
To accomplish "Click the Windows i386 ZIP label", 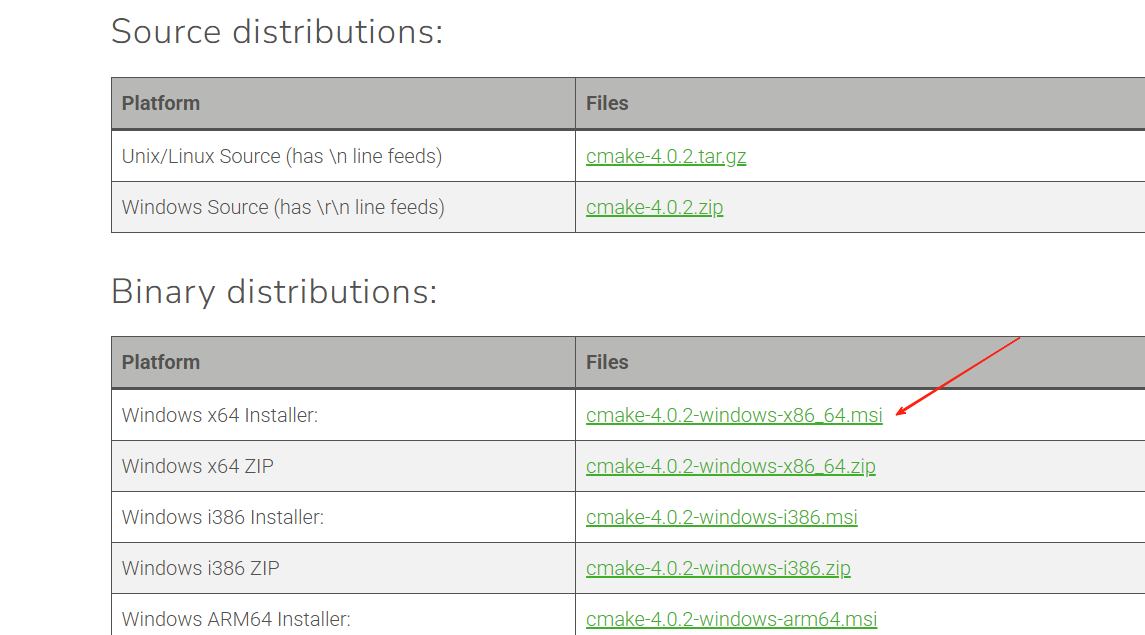I will coord(201,568).
